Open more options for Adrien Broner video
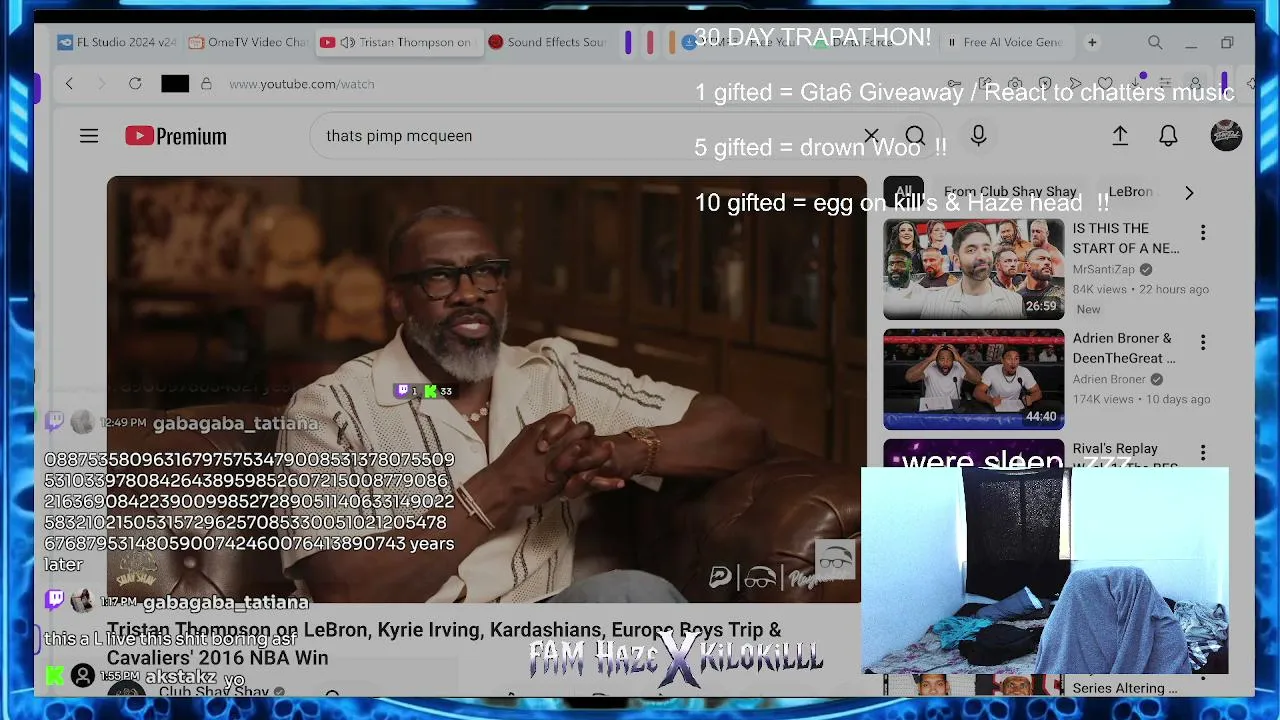Screen dimensions: 1280x720 (x=1203, y=342)
